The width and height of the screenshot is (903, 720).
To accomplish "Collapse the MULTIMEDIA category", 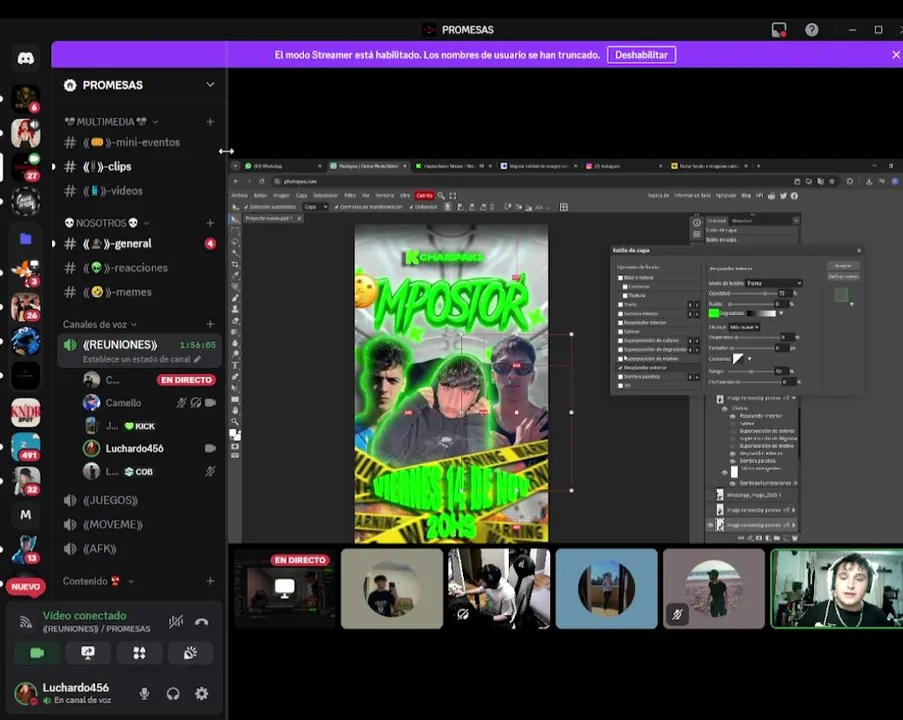I will pyautogui.click(x=155, y=122).
